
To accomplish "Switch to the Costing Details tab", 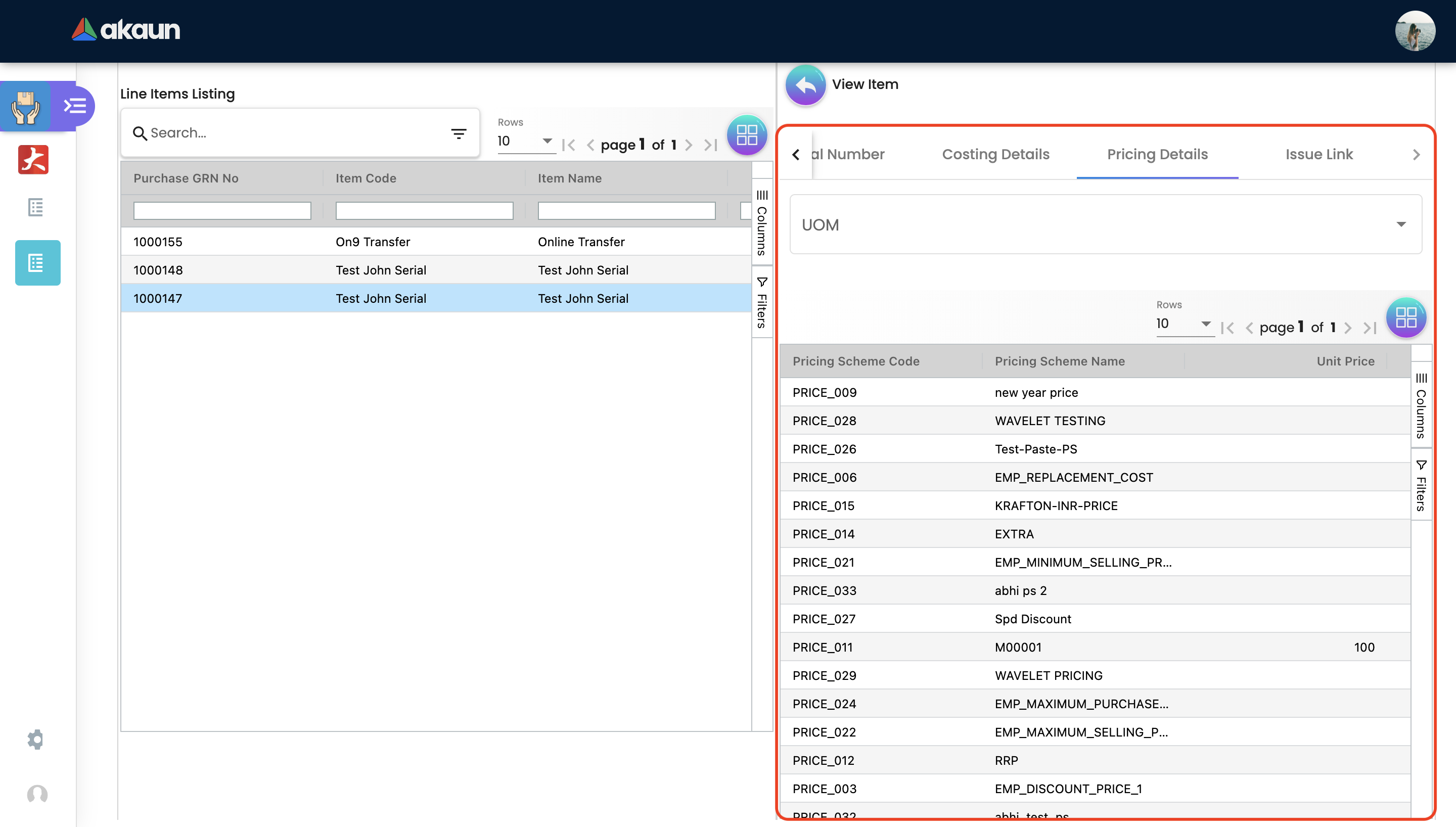I will (x=995, y=155).
